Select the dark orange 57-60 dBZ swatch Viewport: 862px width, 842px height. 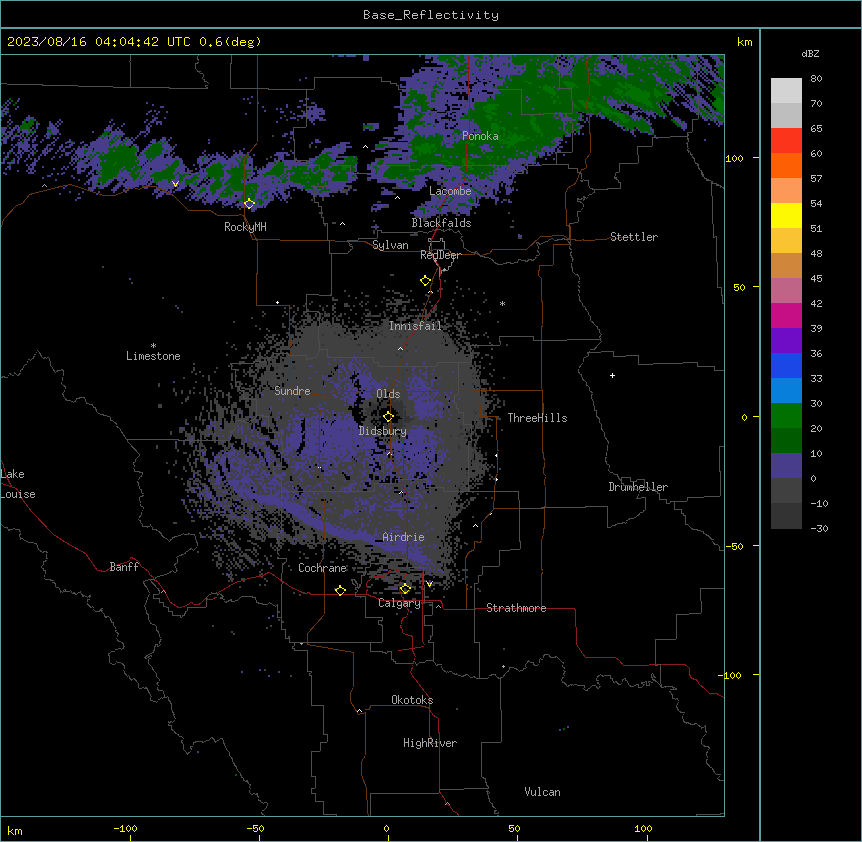click(x=786, y=165)
